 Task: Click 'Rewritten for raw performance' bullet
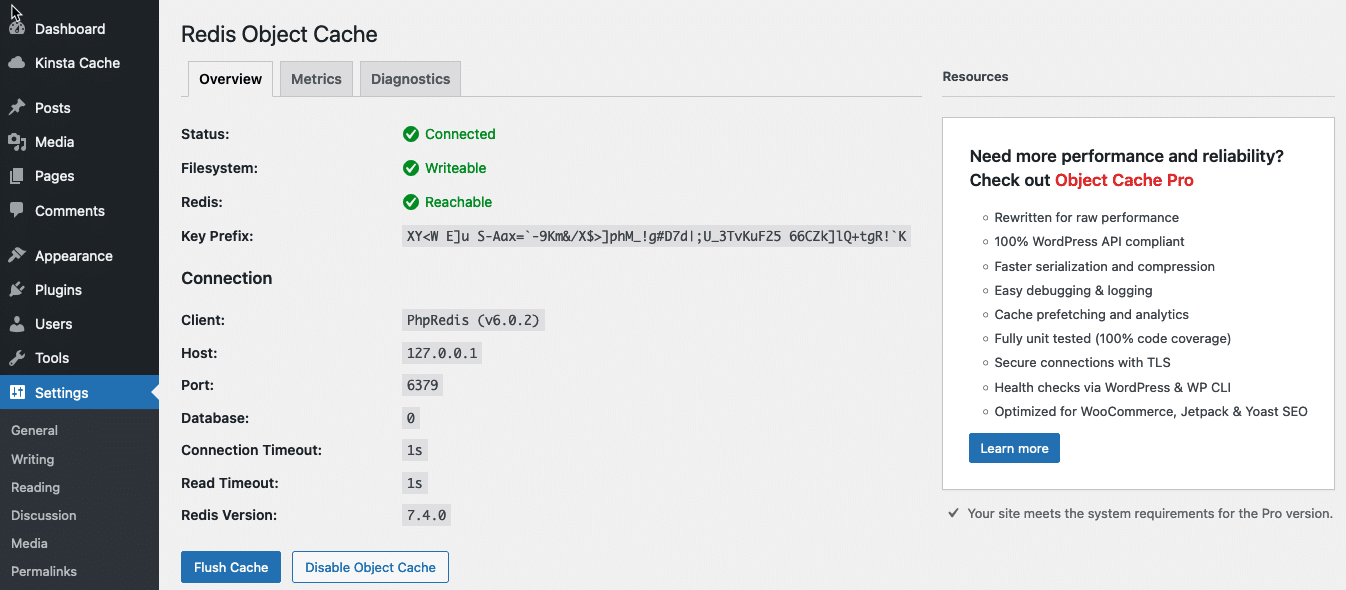(x=1086, y=217)
